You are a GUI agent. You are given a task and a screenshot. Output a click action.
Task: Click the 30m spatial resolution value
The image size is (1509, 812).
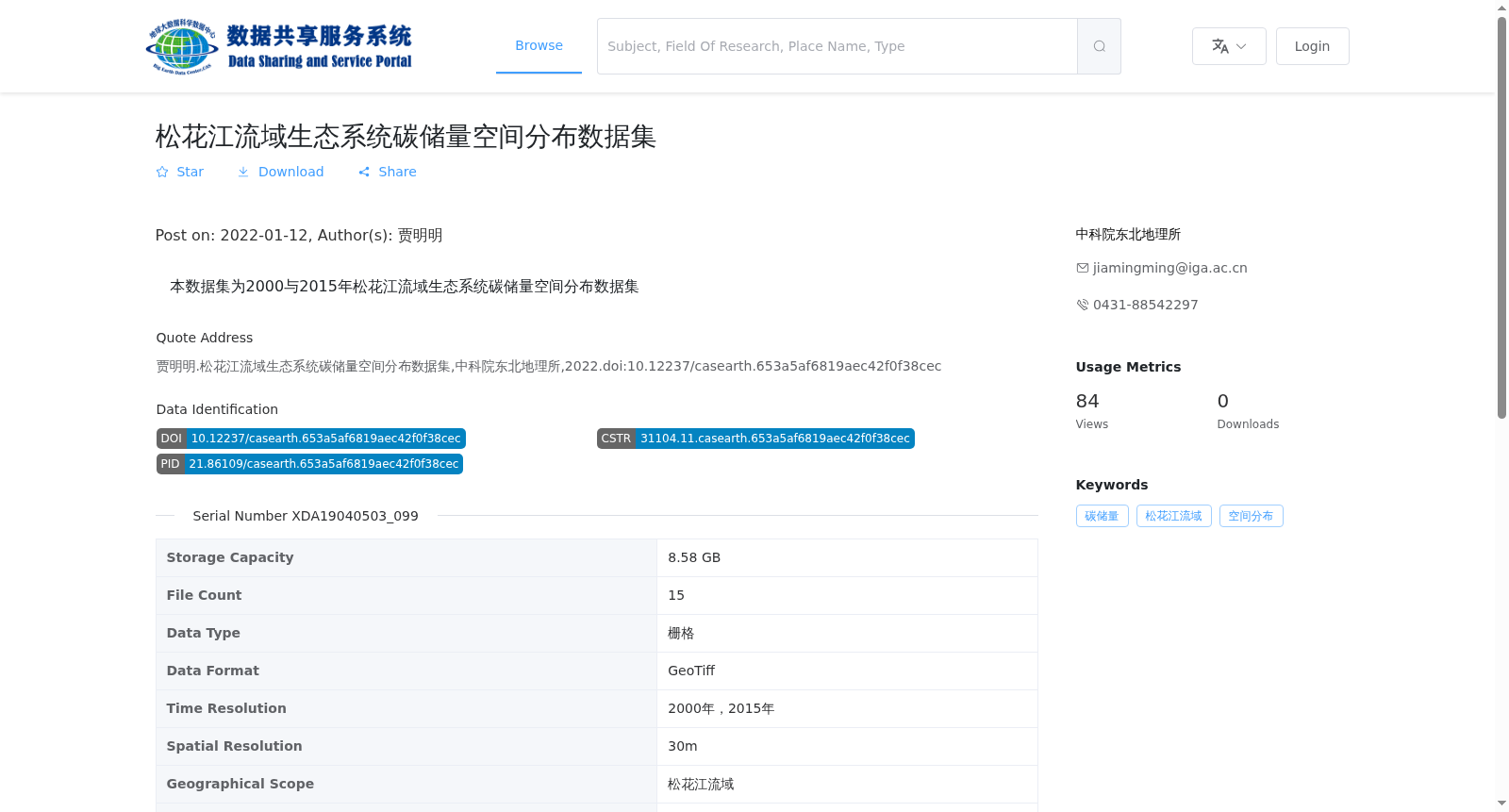[683, 746]
